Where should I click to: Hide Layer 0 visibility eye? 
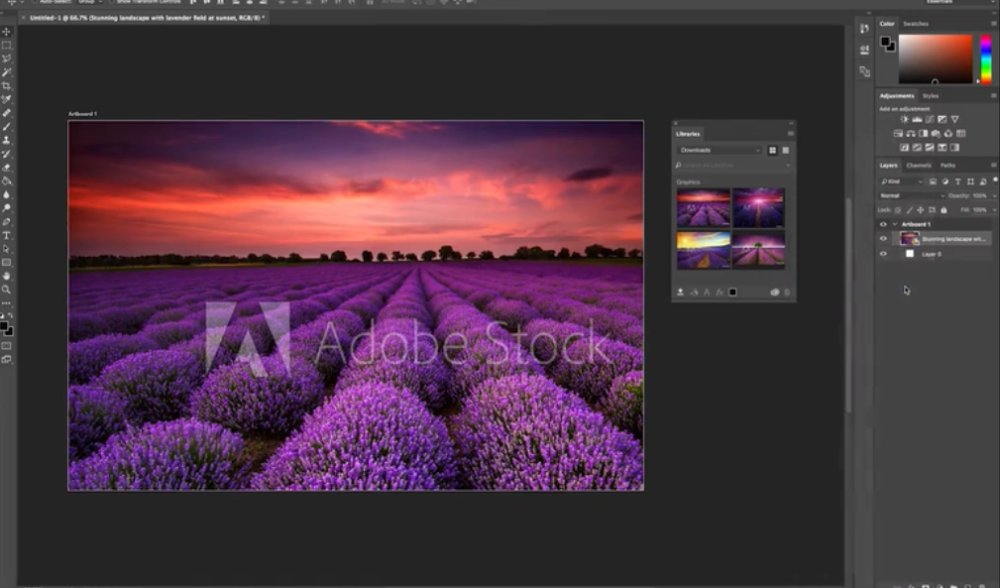point(883,254)
